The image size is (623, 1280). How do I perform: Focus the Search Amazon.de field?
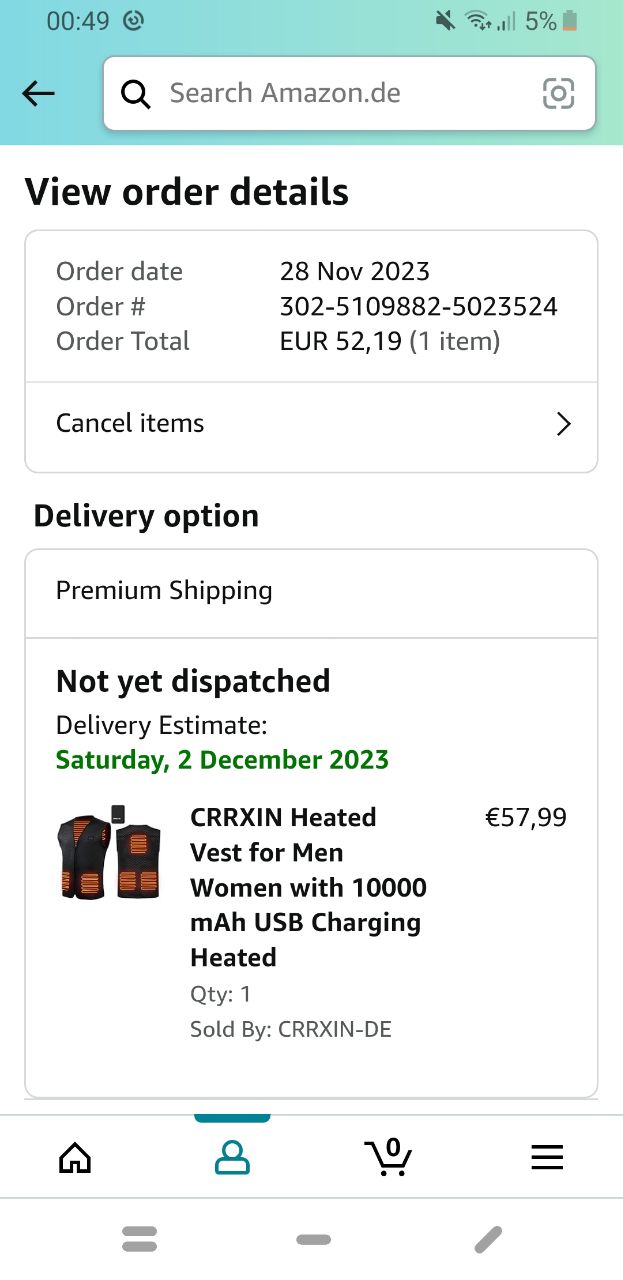(x=340, y=94)
